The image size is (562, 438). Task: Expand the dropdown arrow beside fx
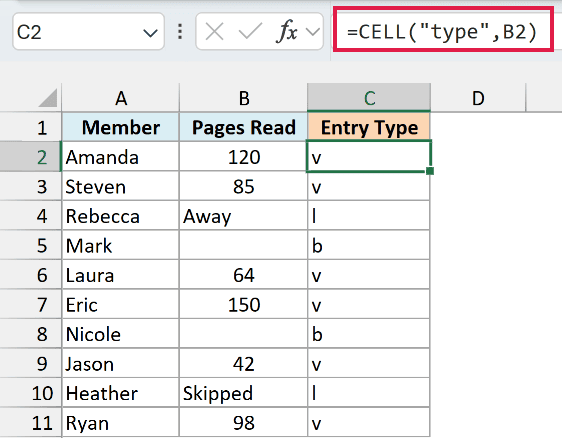pos(313,33)
